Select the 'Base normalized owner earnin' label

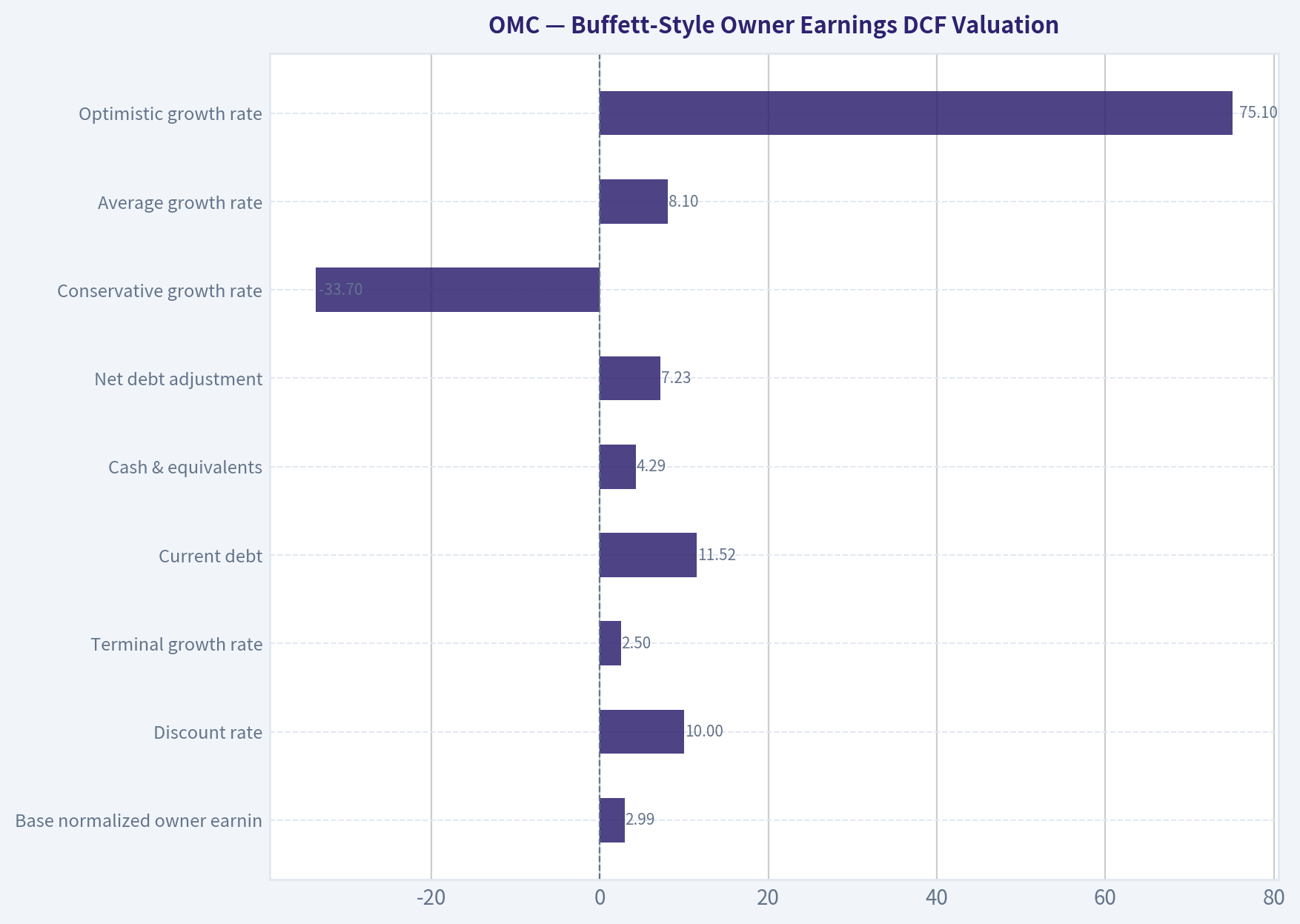point(139,820)
